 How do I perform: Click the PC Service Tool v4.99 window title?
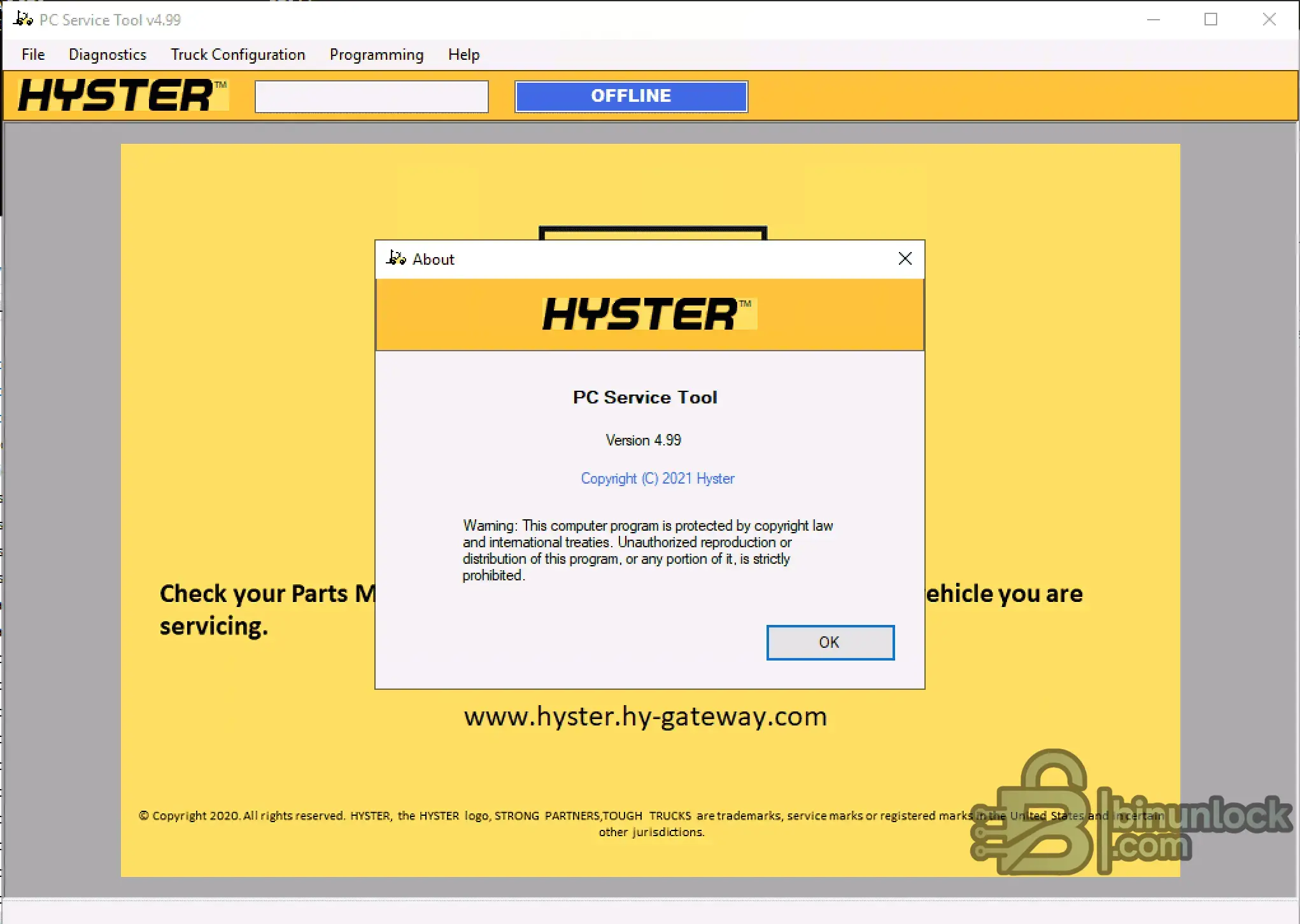(x=110, y=20)
